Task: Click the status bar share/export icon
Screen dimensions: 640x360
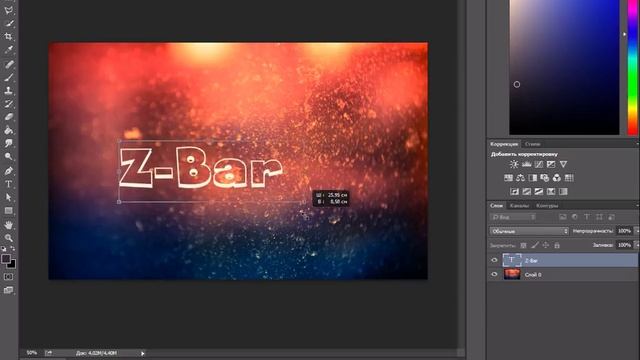Action: (49, 353)
